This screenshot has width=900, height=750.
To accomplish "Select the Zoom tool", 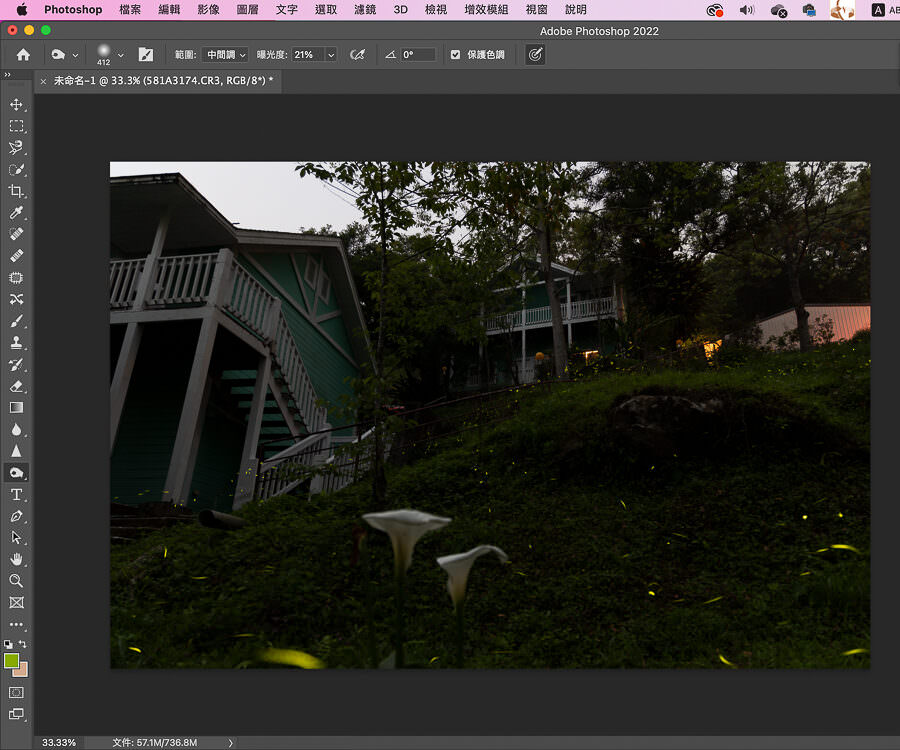I will coord(16,581).
